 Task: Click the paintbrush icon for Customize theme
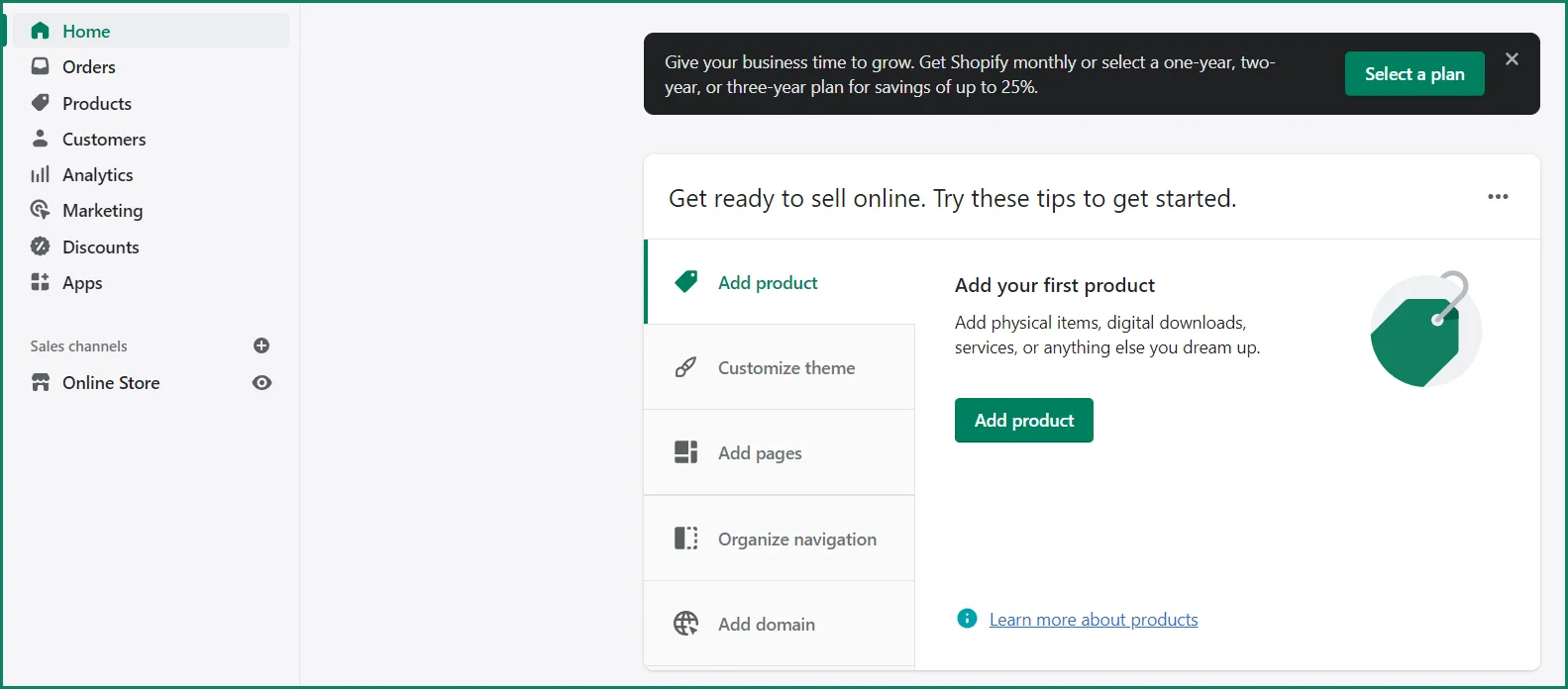click(x=685, y=367)
